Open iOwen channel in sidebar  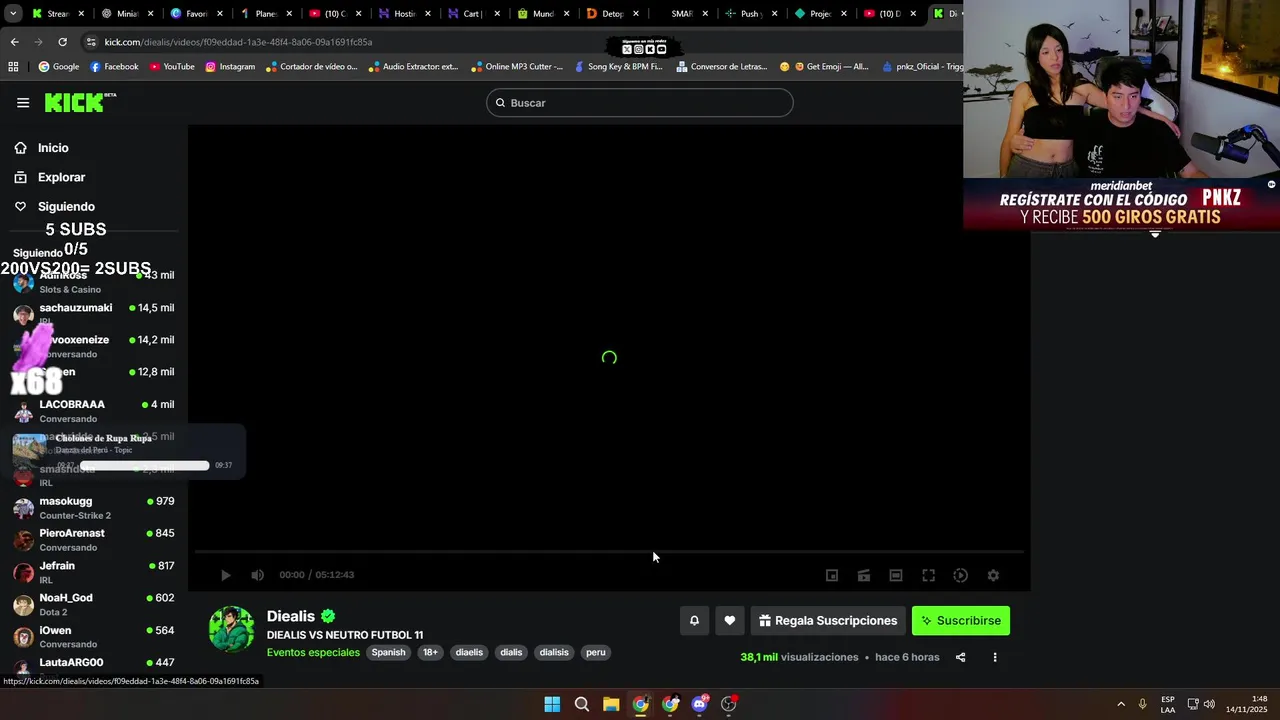[x=94, y=637]
